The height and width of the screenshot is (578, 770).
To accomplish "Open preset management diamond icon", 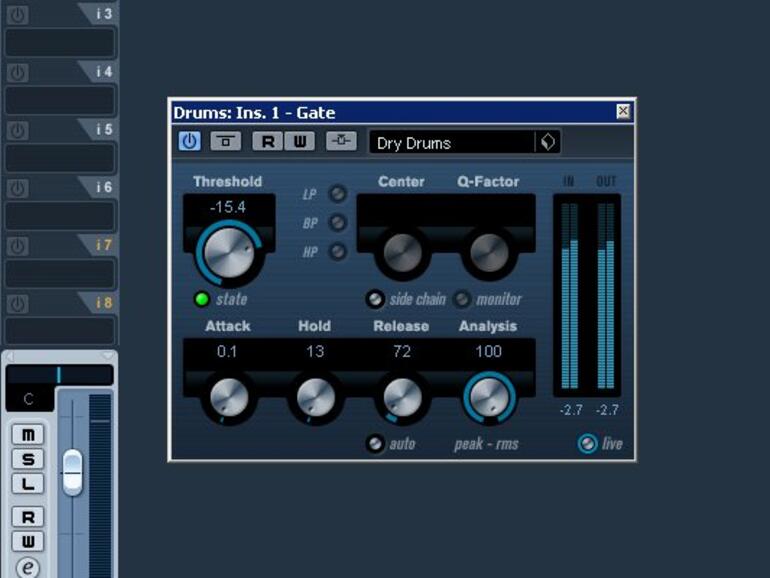I will [548, 142].
